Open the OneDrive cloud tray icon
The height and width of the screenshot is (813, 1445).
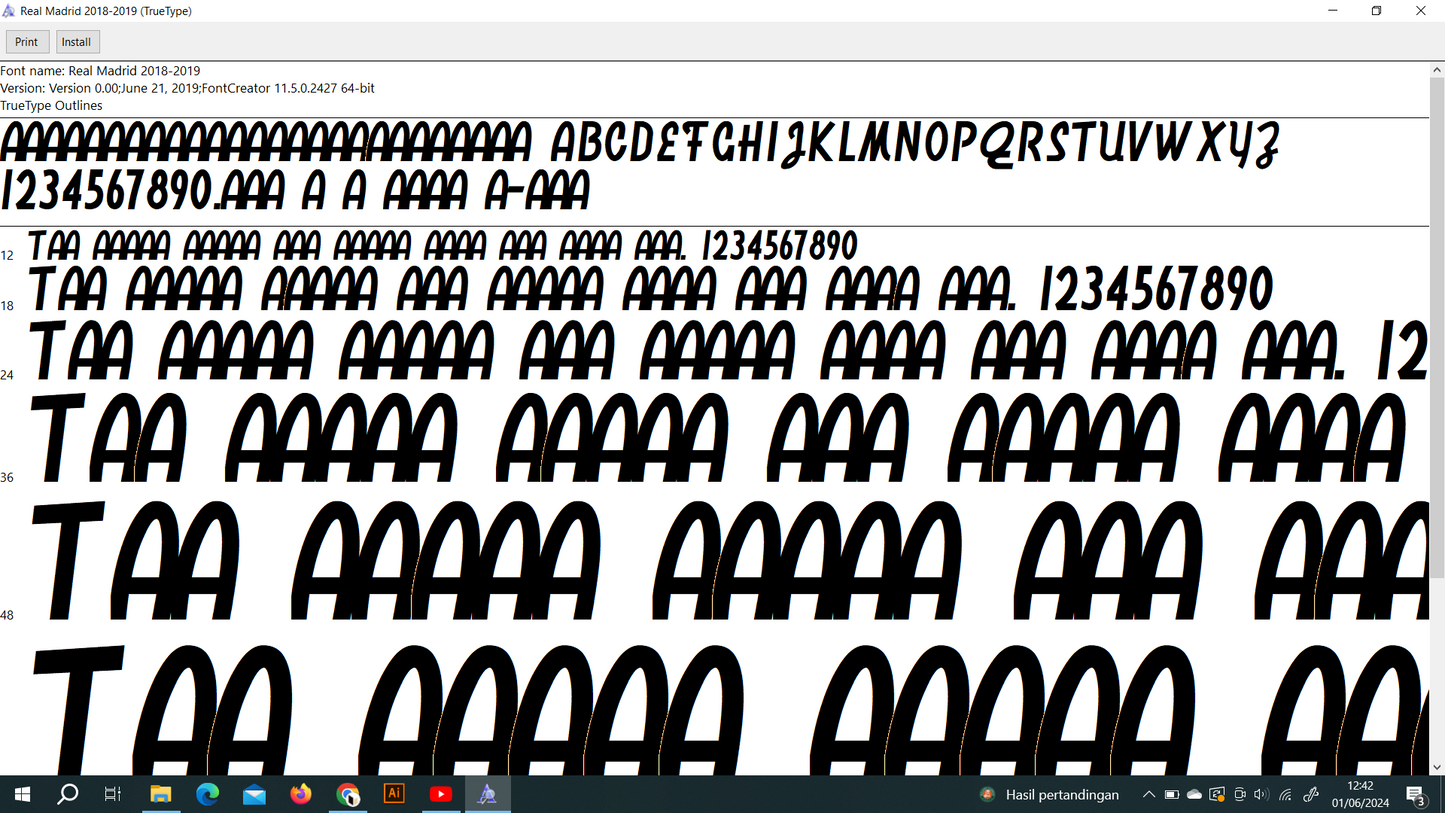(x=1194, y=795)
